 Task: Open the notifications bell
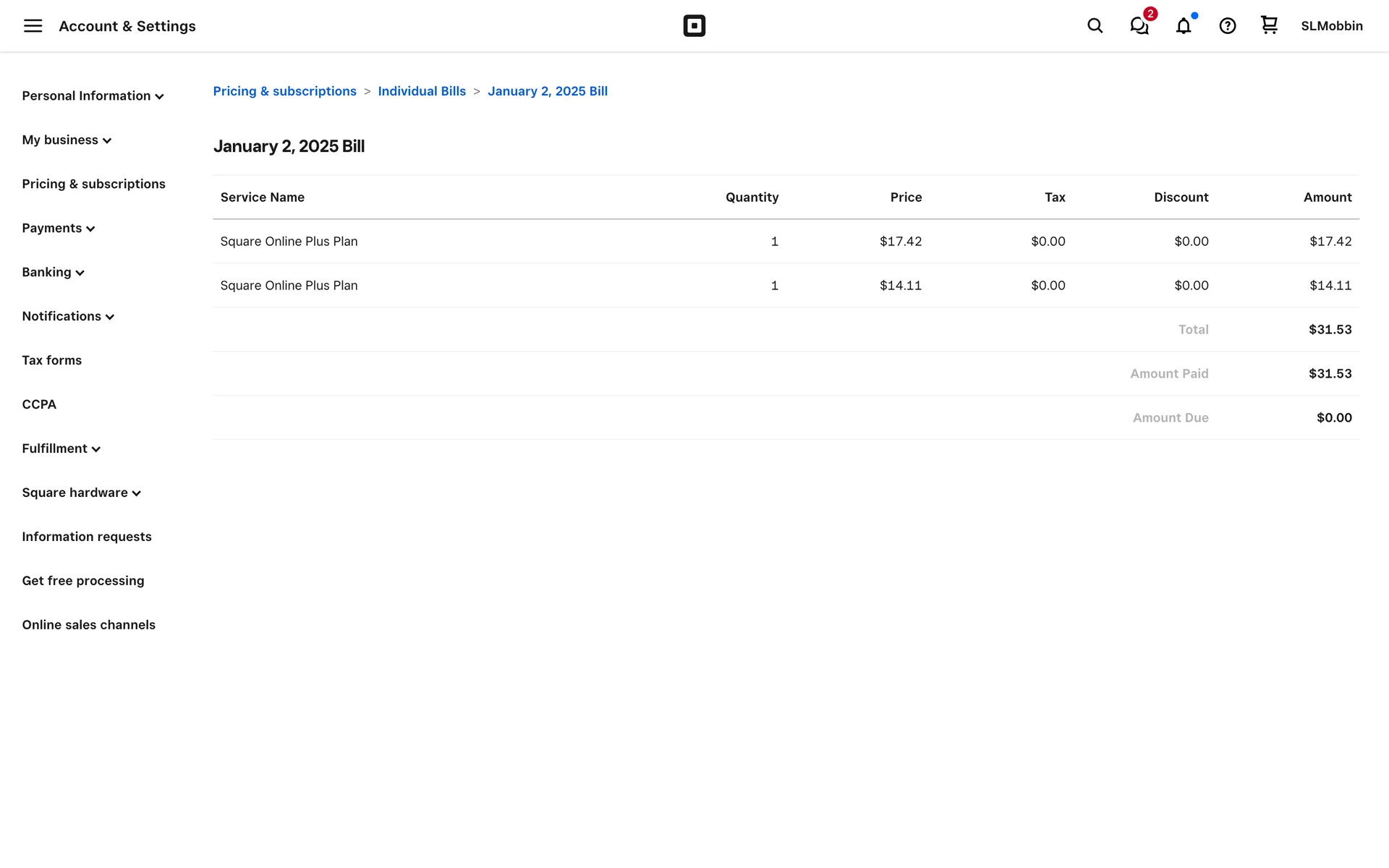(1183, 26)
